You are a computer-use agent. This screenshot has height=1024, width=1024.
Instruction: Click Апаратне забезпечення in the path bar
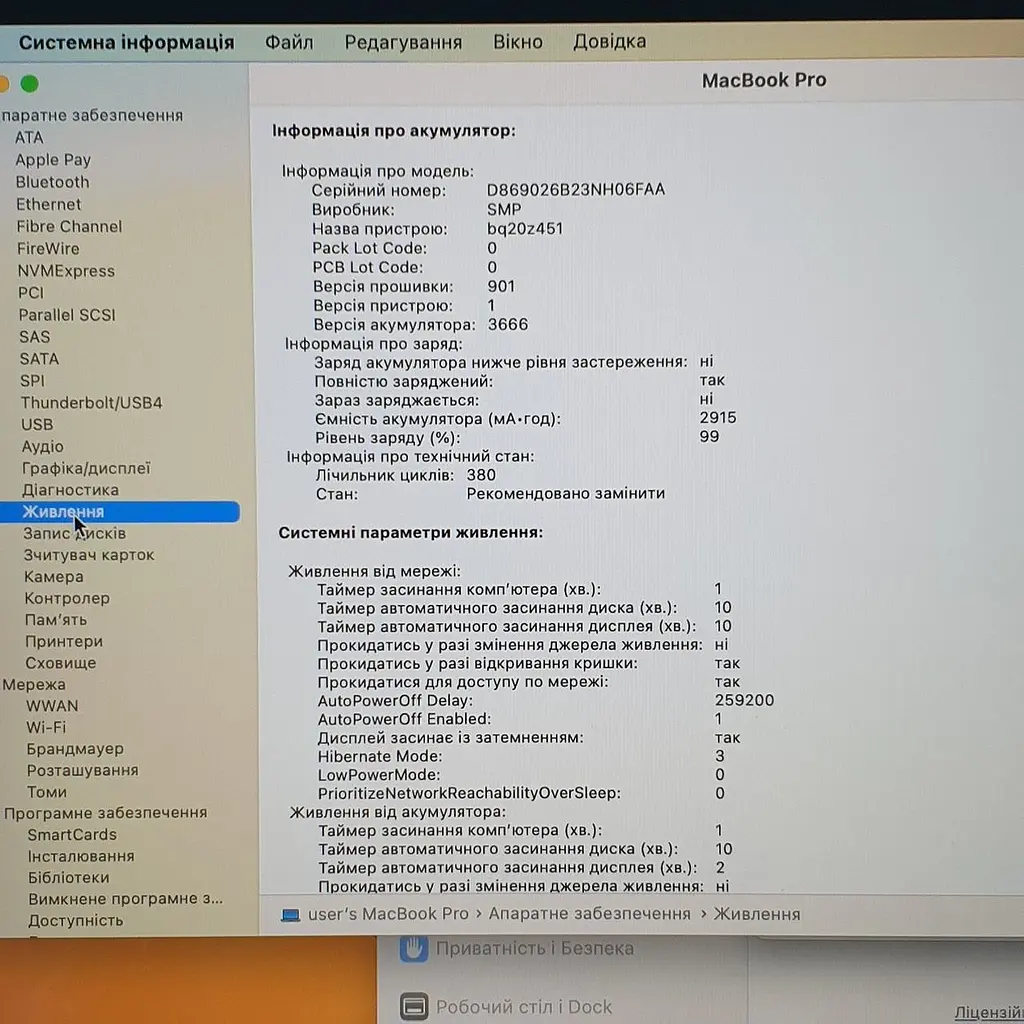pyautogui.click(x=589, y=914)
